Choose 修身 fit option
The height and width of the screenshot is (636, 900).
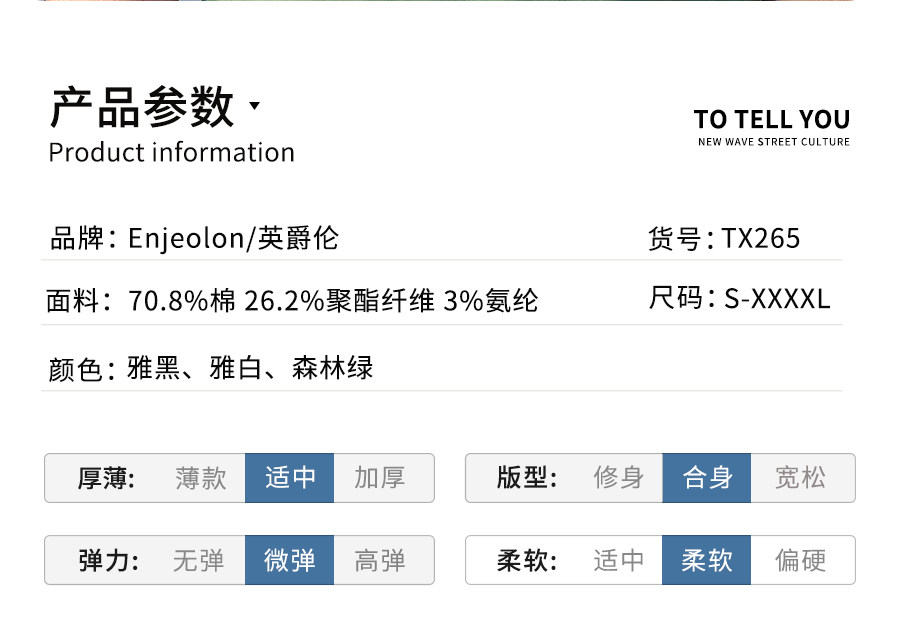click(x=618, y=478)
